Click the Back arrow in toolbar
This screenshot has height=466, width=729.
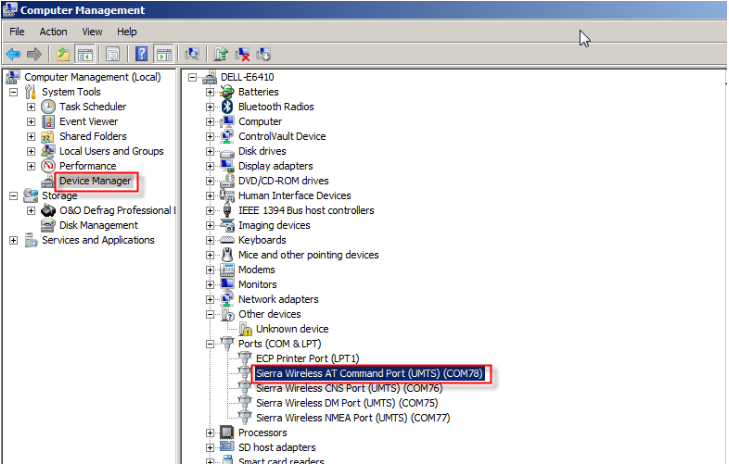(13, 54)
